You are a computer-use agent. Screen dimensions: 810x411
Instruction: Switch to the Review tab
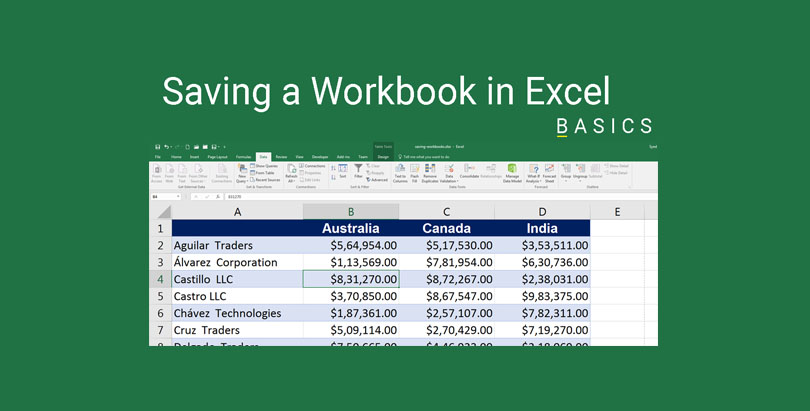tap(281, 157)
